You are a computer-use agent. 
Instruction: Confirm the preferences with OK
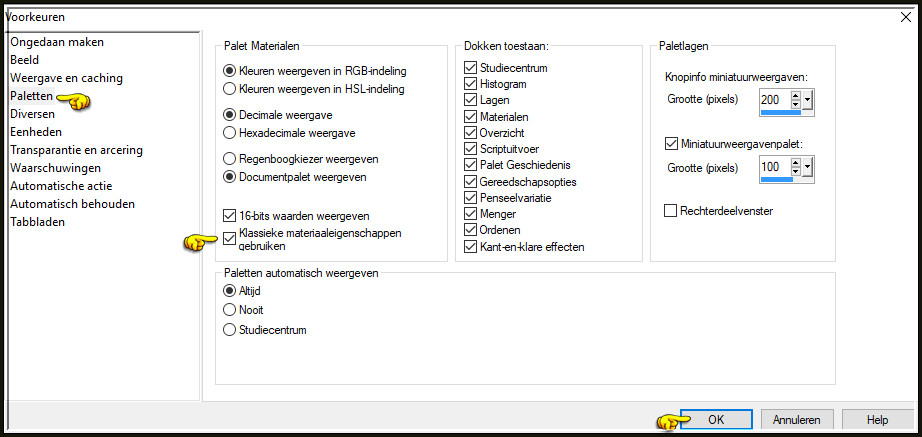coord(716,420)
